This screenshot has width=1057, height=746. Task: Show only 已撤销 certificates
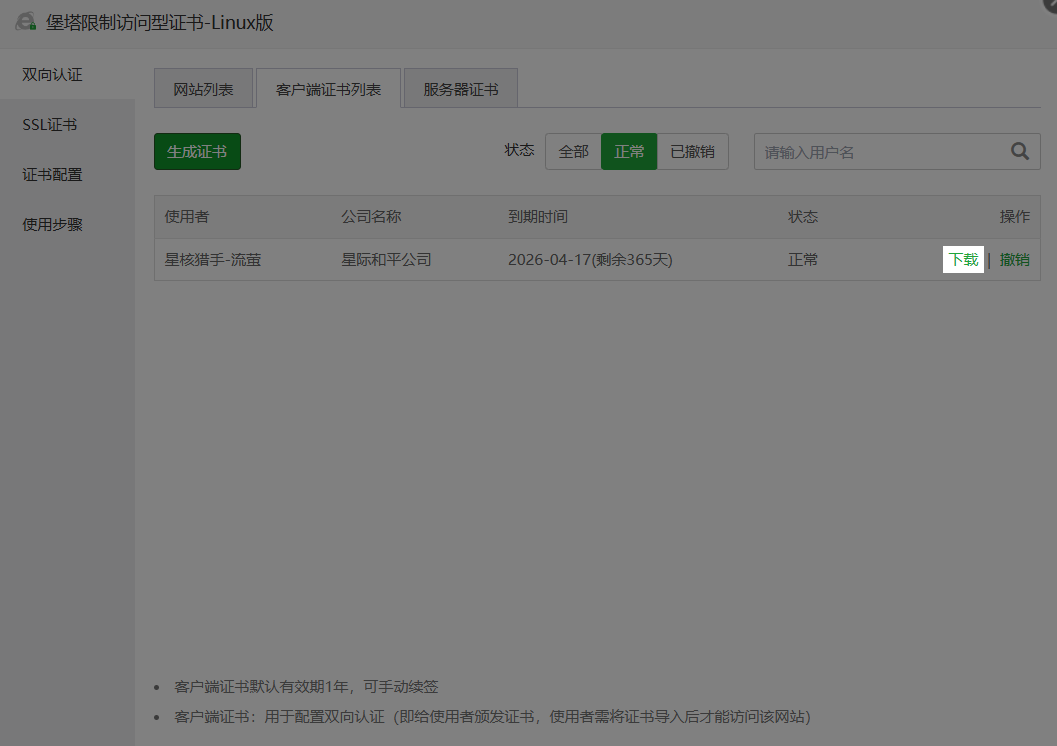(695, 151)
